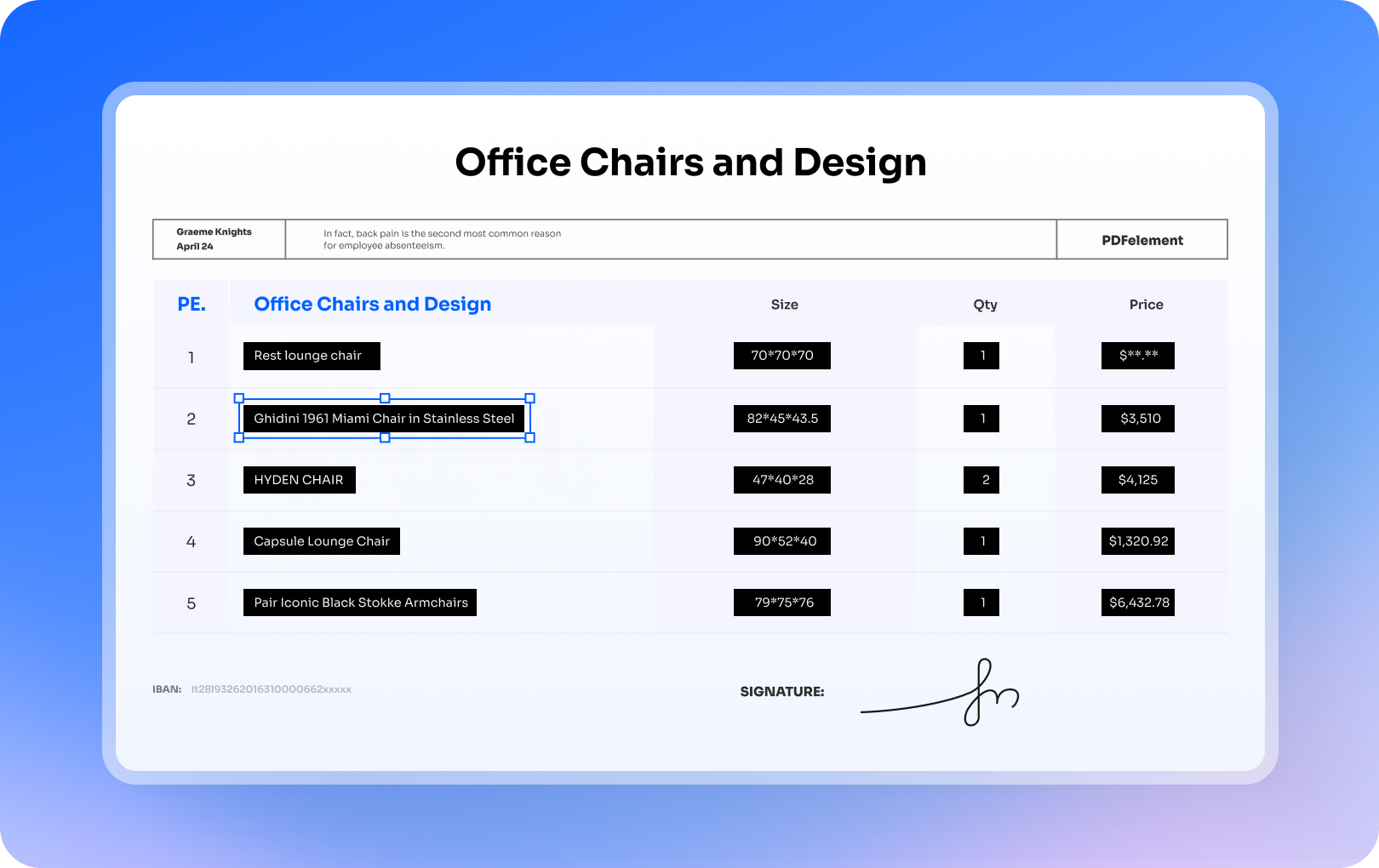Click the '47*40*28' size cell
The image size is (1379, 868).
[782, 480]
